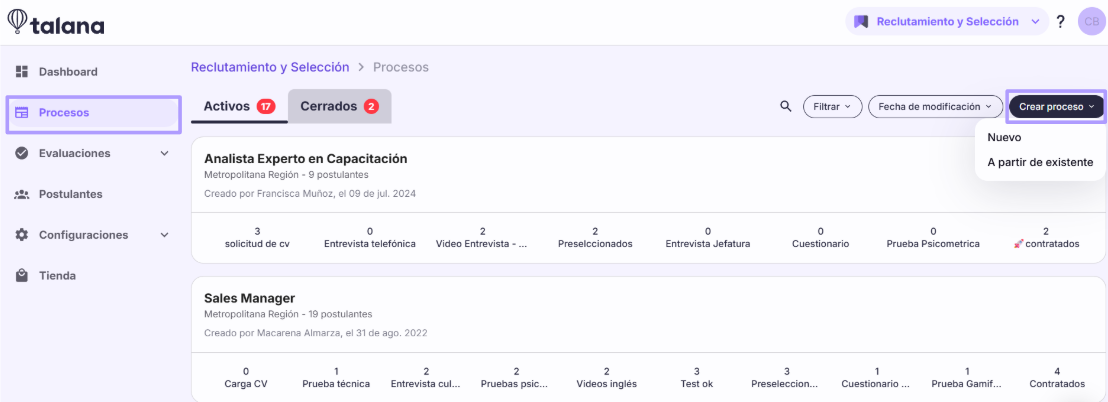This screenshot has height=402, width=1108.
Task: Click the Prueba Gamif... stage
Action: click(x=967, y=377)
